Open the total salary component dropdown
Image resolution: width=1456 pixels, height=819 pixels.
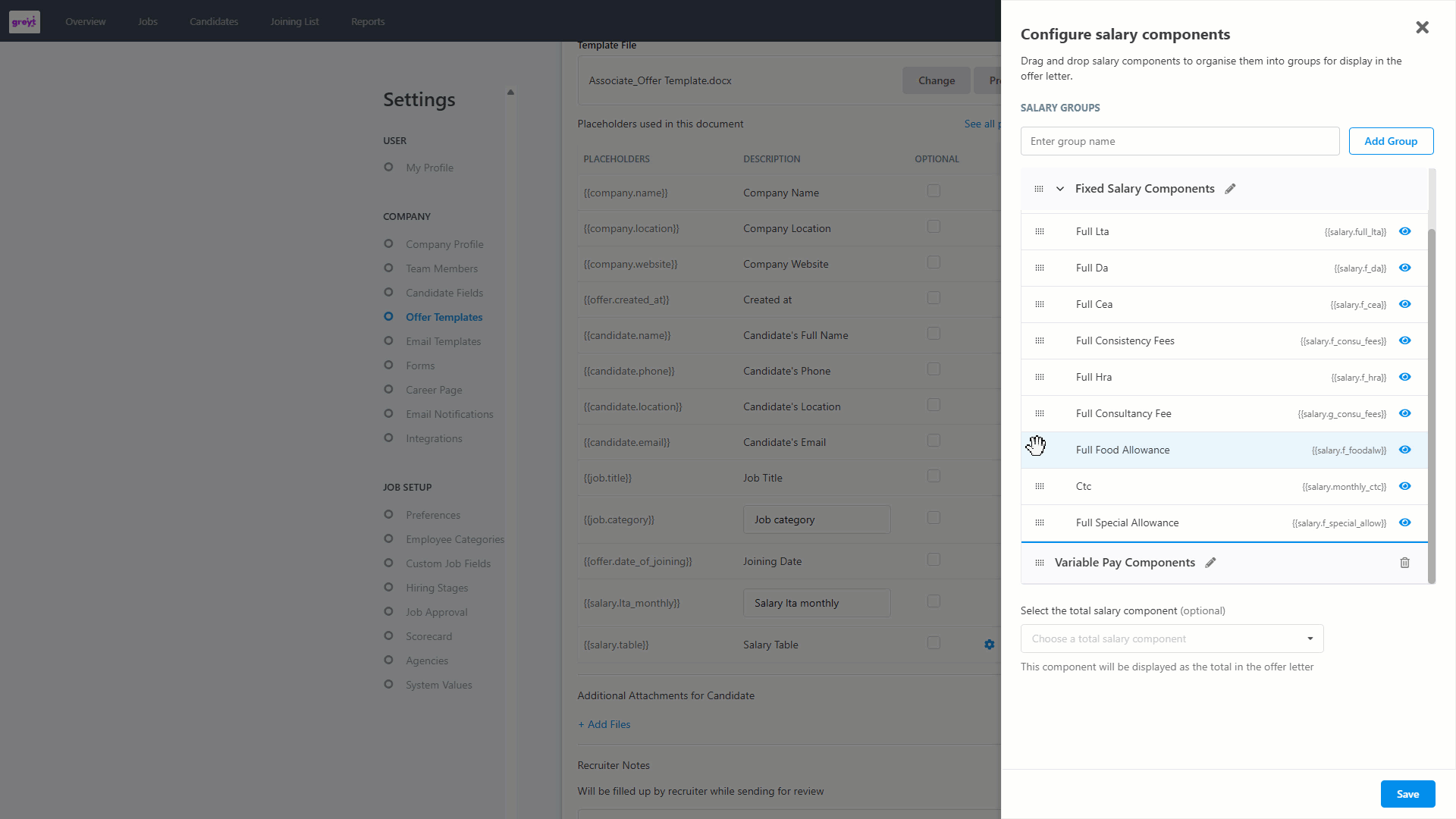point(1172,639)
